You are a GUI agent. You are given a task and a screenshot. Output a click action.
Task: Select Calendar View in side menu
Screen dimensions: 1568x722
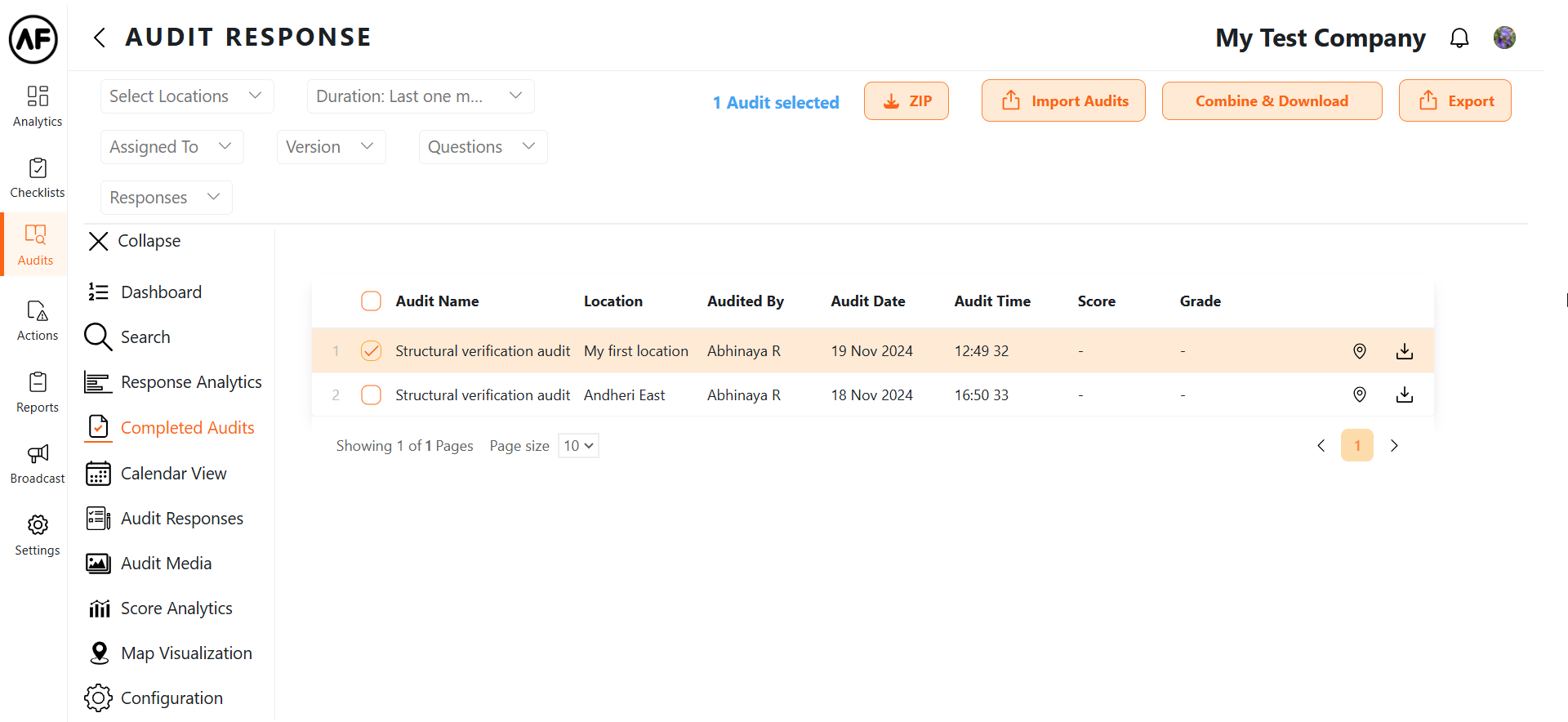173,474
